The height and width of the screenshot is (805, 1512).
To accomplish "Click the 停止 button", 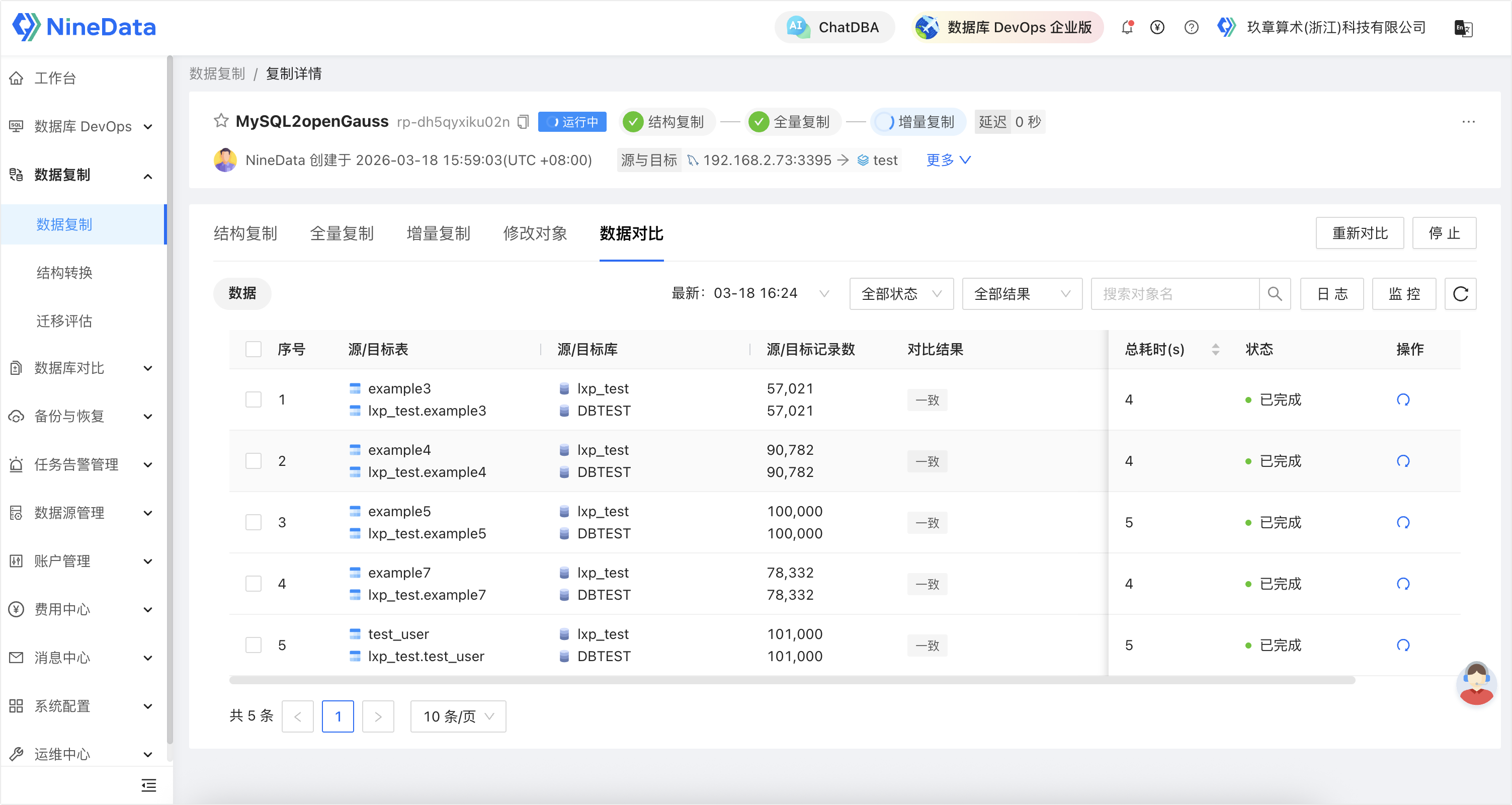I will [x=1444, y=233].
